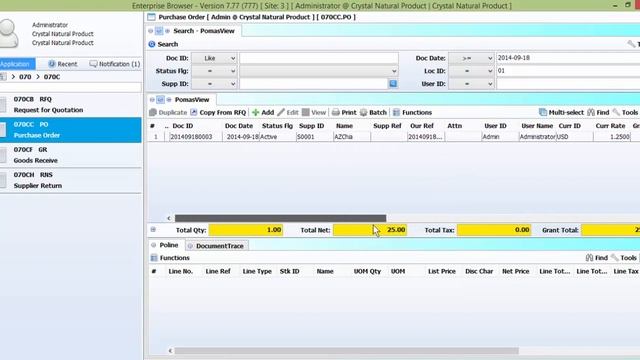Image resolution: width=640 pixels, height=360 pixels.
Task: Click the Doc Date column header
Action: coord(239,126)
